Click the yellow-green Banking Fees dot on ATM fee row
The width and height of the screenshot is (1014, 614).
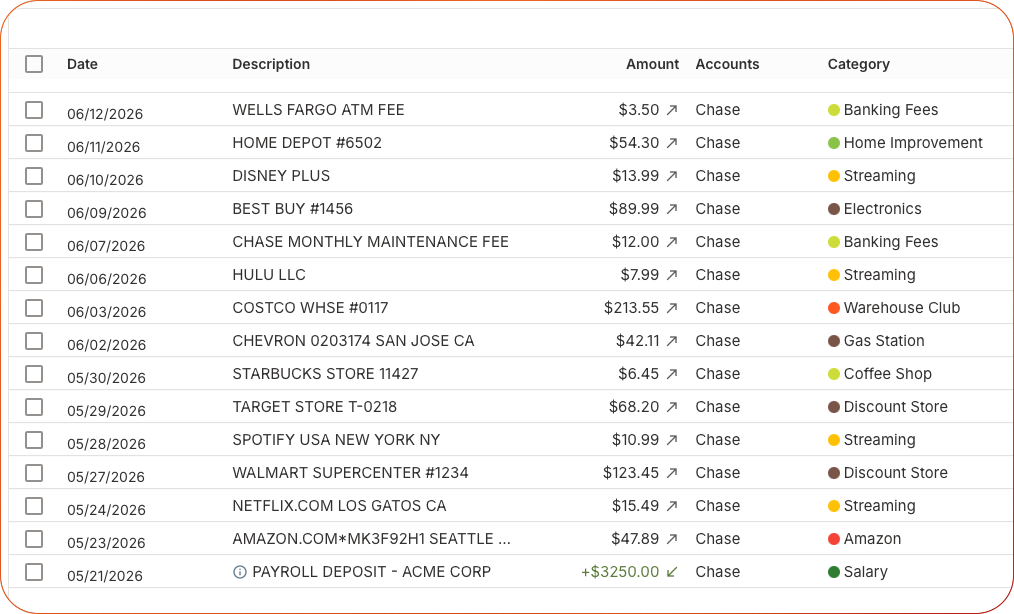pyautogui.click(x=834, y=110)
